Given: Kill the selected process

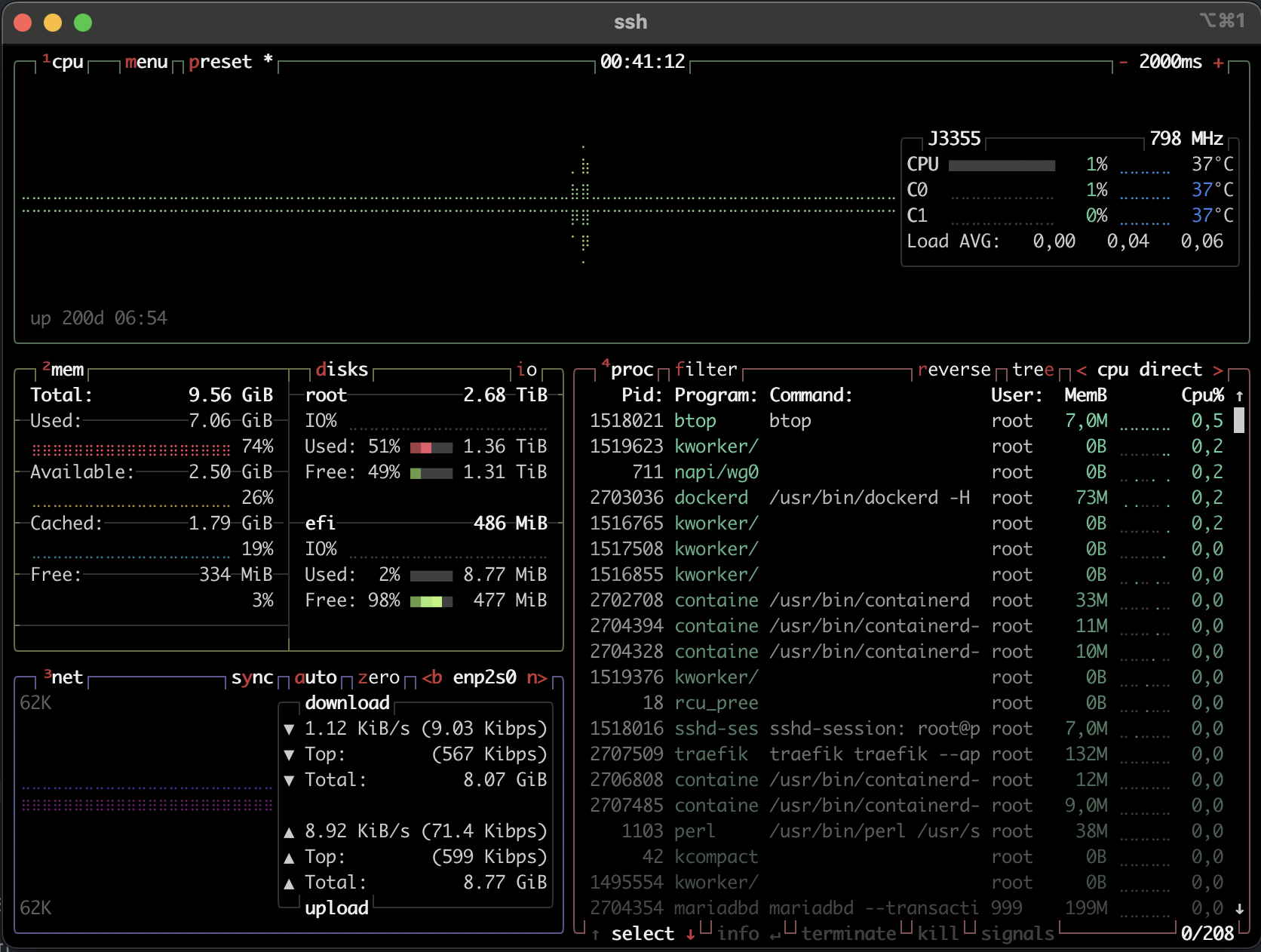Looking at the screenshot, I should coord(938,934).
